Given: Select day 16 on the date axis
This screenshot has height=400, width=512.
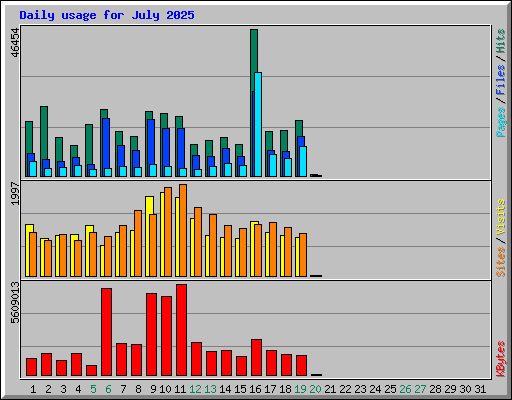Looking at the screenshot, I should point(255,389).
